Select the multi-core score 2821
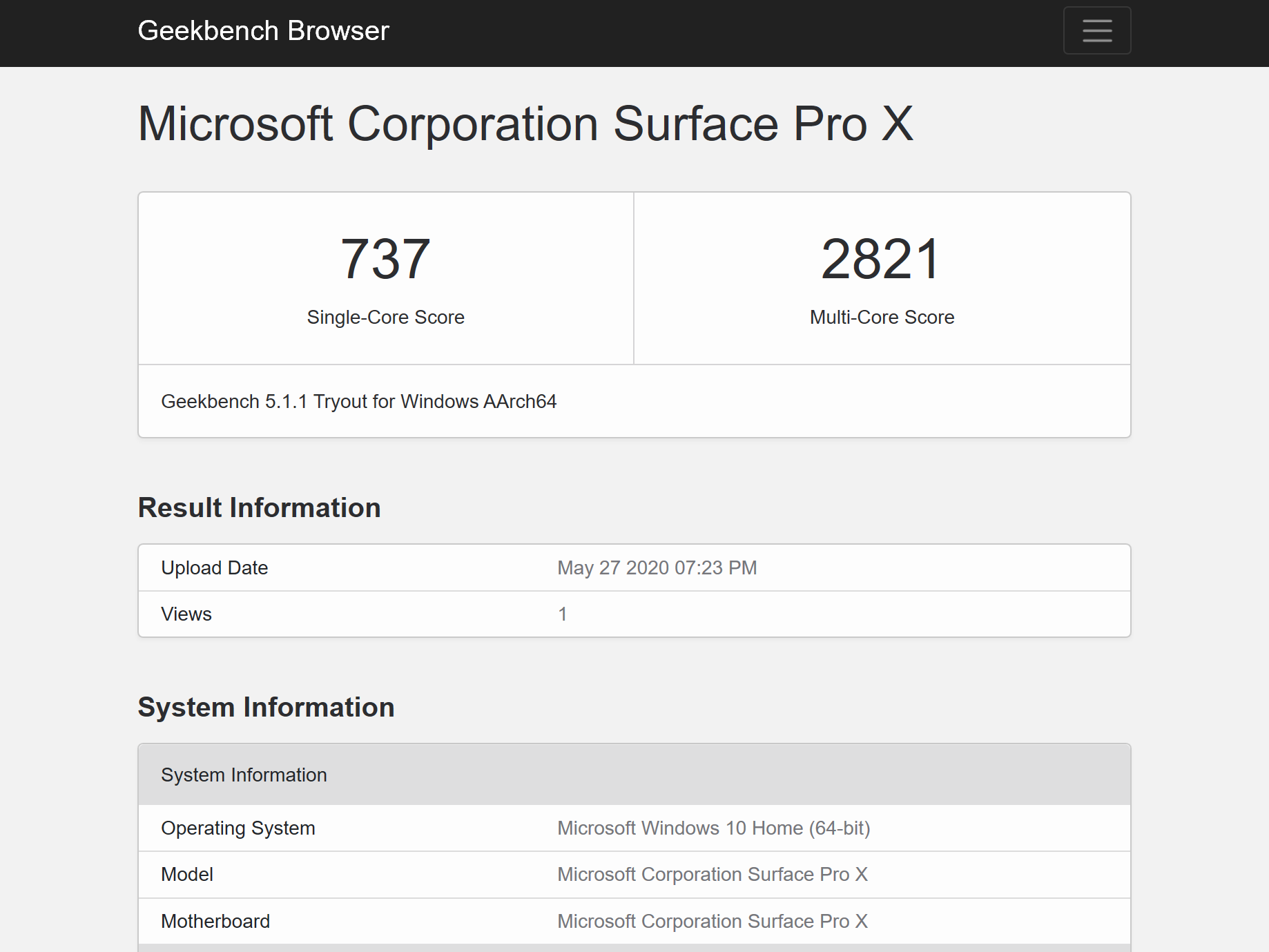Screen dimensions: 1269x952 coord(882,259)
